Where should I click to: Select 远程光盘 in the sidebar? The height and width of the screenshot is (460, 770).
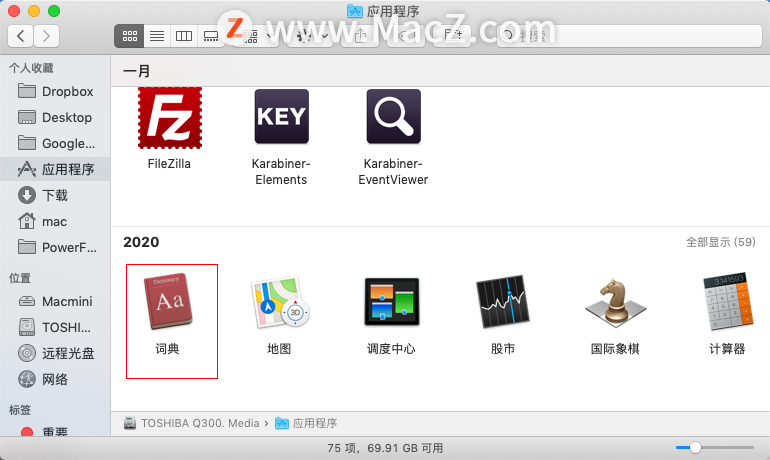(x=55, y=353)
